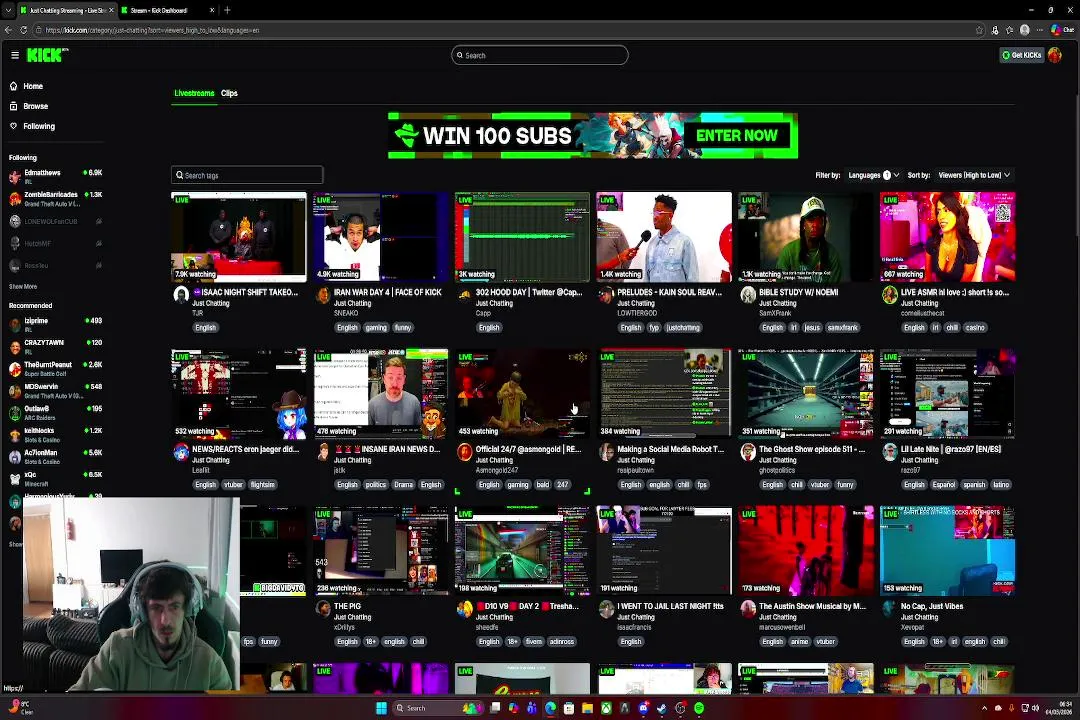Click ENTER NOW on banner

pos(736,136)
